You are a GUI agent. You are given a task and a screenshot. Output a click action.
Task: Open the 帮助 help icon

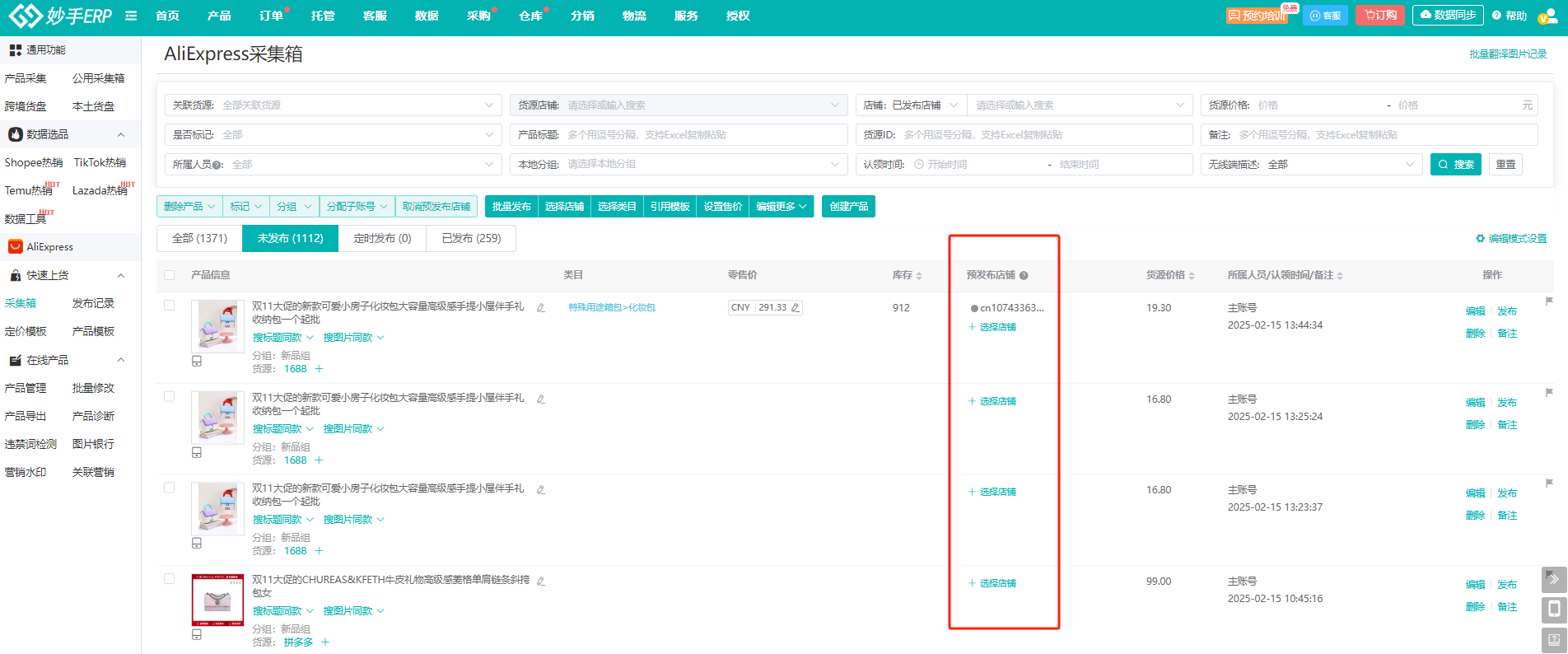pyautogui.click(x=1510, y=16)
